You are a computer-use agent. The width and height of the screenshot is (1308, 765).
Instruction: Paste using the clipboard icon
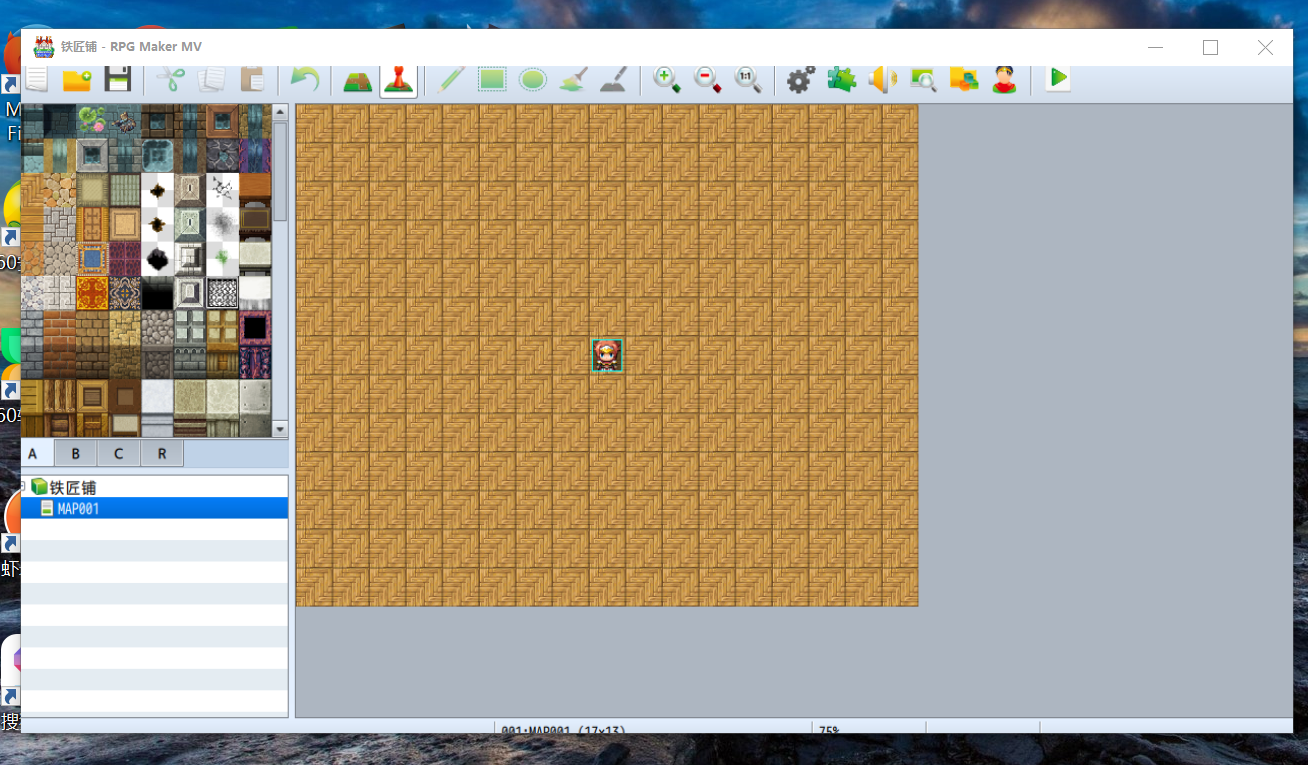(252, 79)
